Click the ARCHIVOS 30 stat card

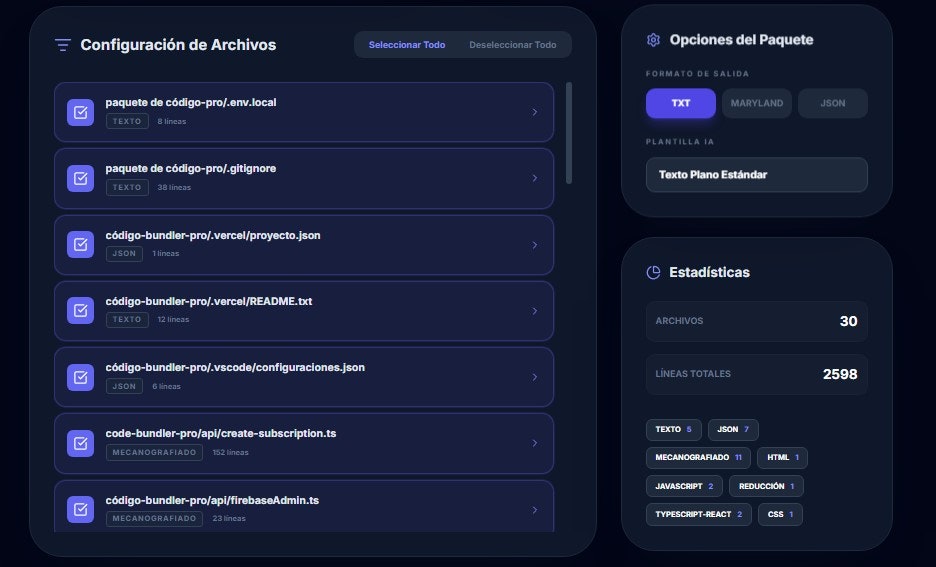coord(756,321)
